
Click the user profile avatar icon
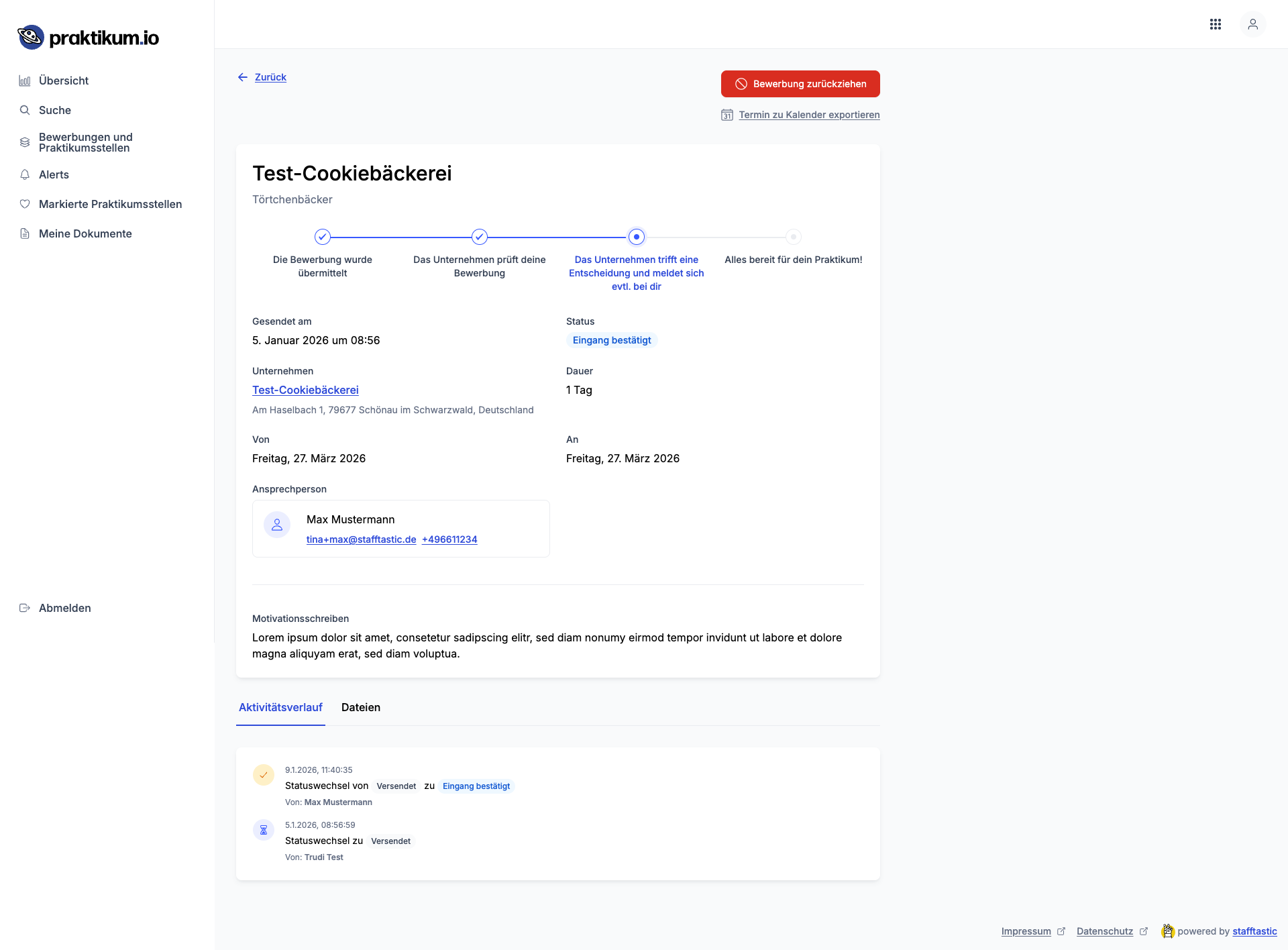pos(1252,24)
